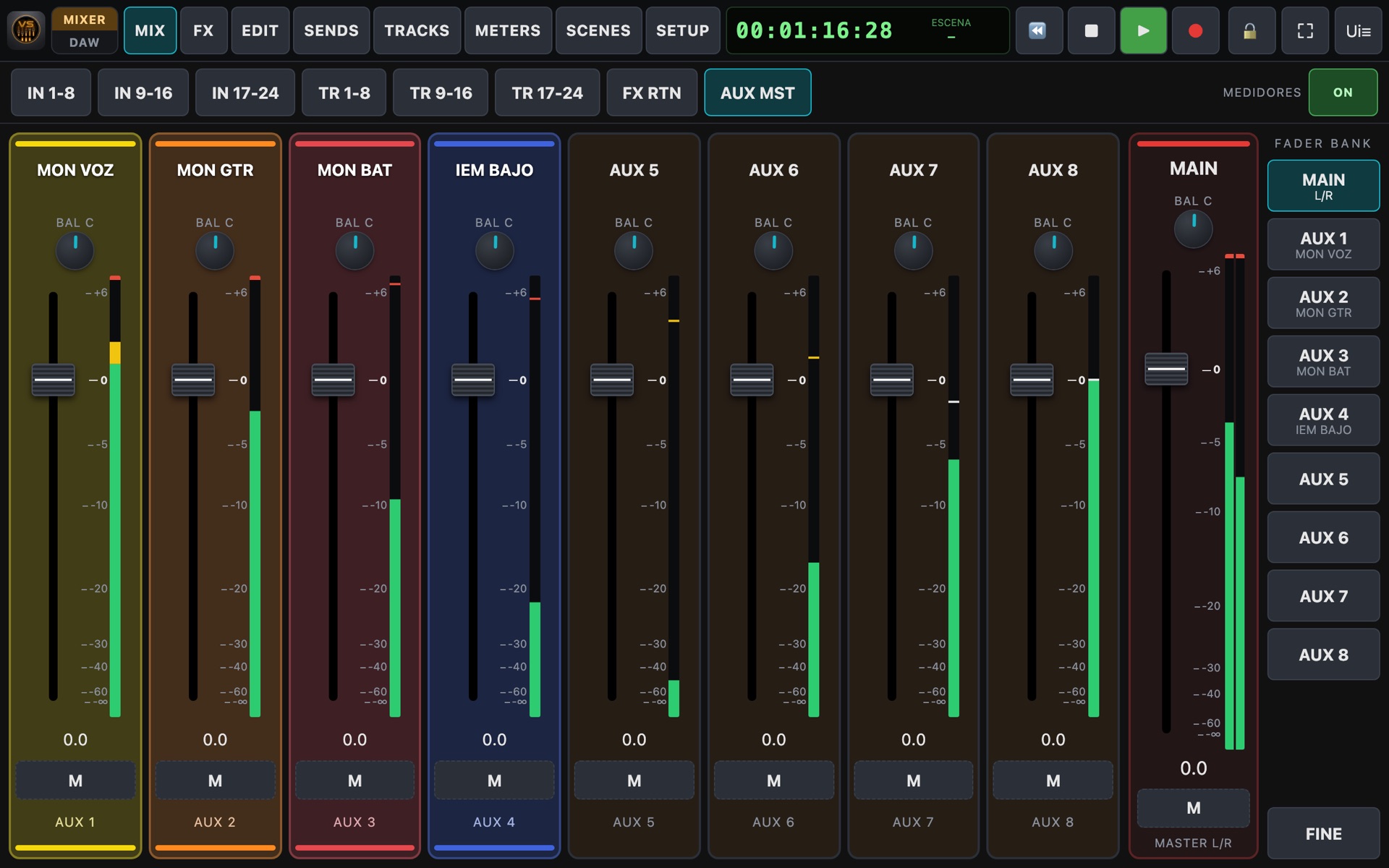Click the MAIN balance knob
This screenshot has height=868, width=1389.
(x=1194, y=229)
